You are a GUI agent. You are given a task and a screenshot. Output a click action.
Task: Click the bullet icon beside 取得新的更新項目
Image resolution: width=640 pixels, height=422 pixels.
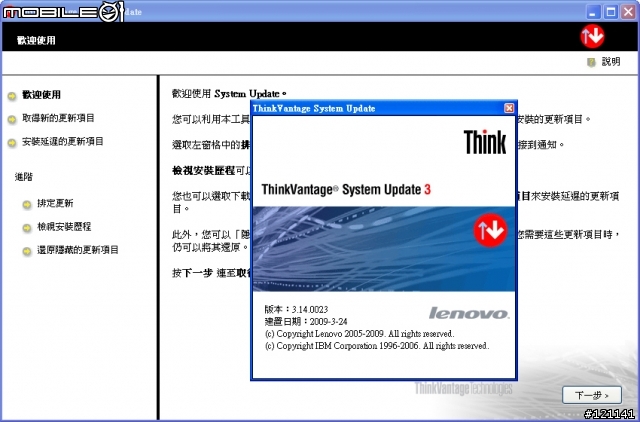click(12, 120)
